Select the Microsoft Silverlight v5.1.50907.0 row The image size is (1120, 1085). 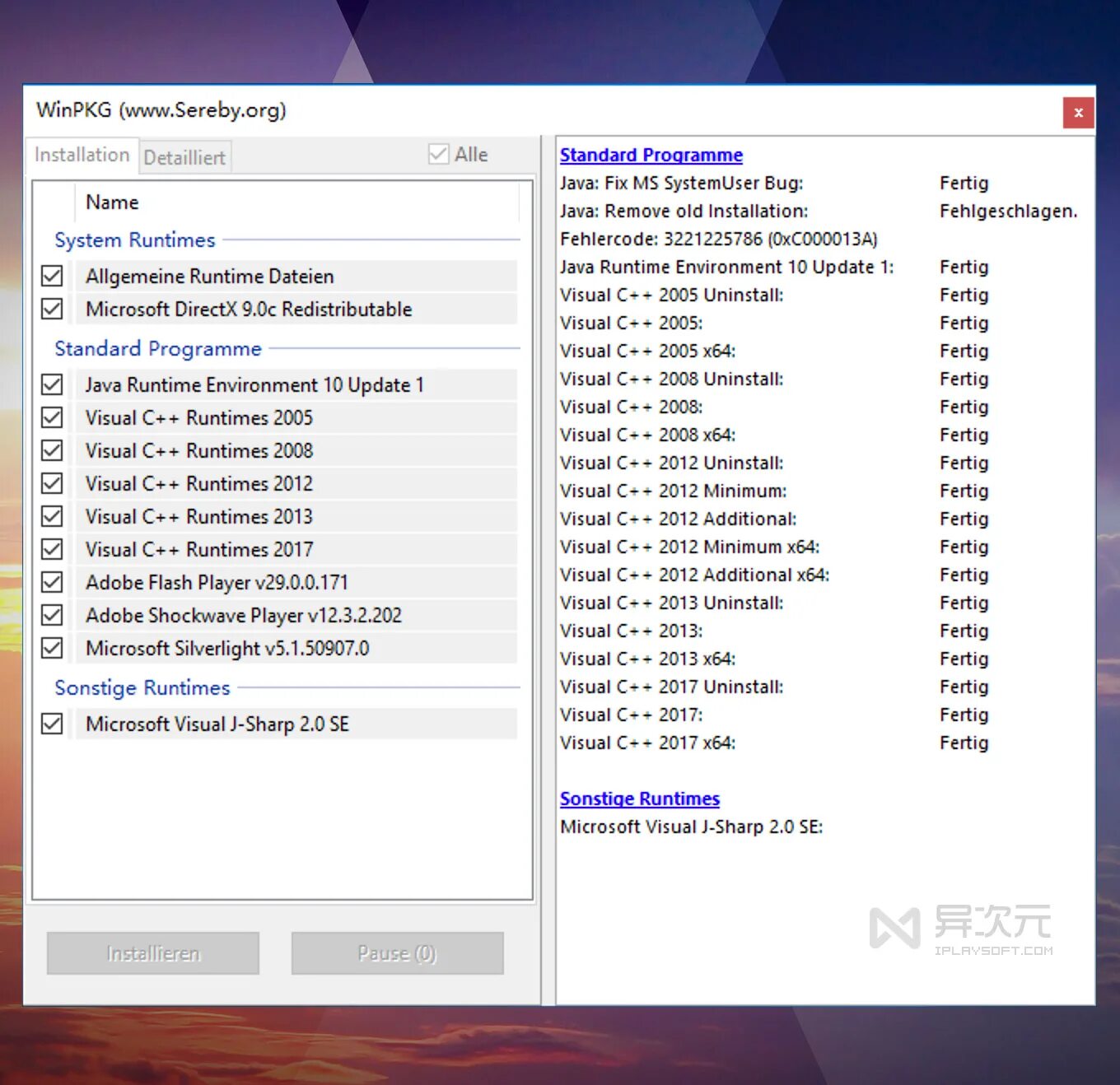pyautogui.click(x=296, y=648)
